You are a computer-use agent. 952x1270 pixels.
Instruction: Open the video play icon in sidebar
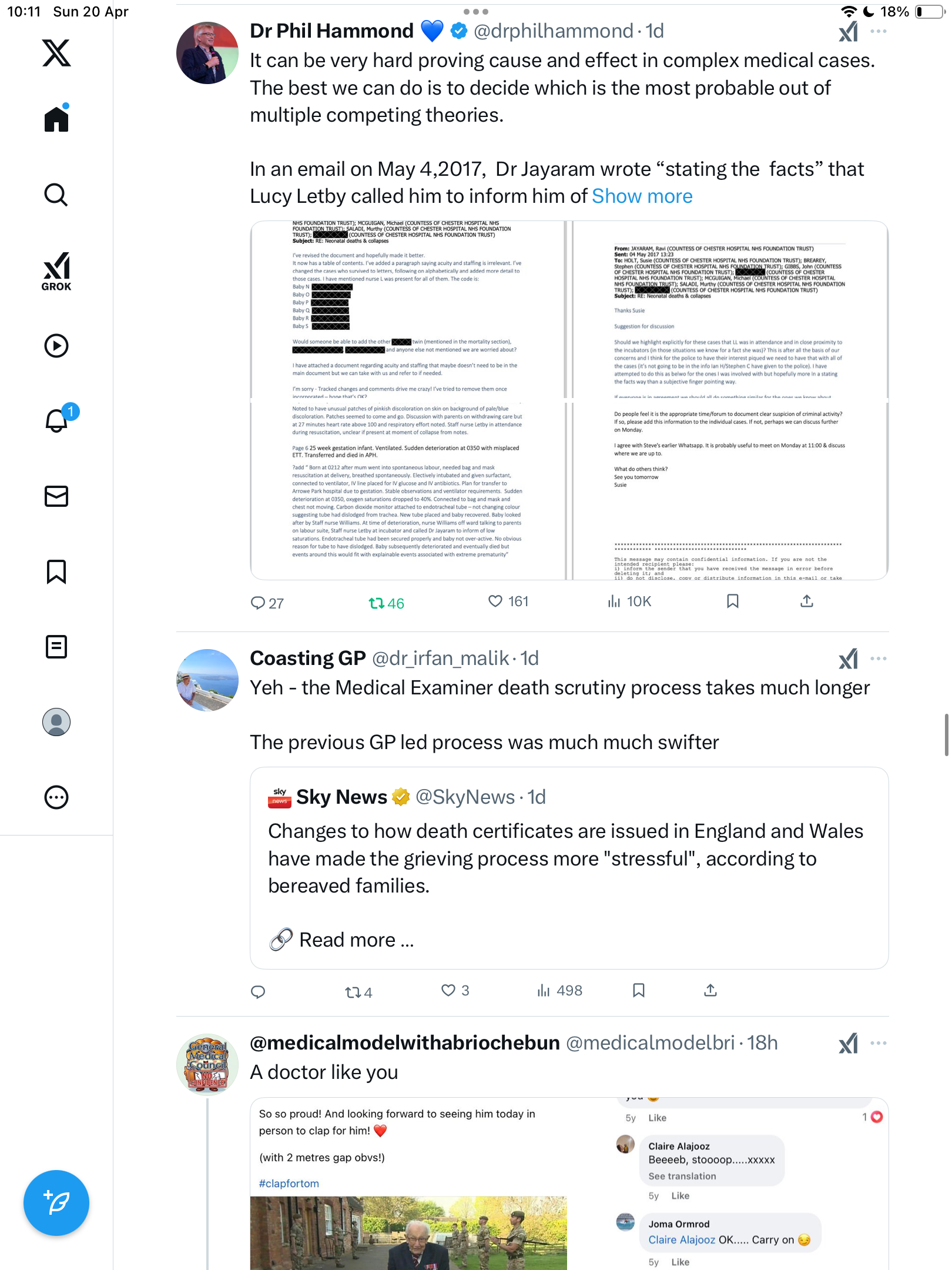[56, 346]
